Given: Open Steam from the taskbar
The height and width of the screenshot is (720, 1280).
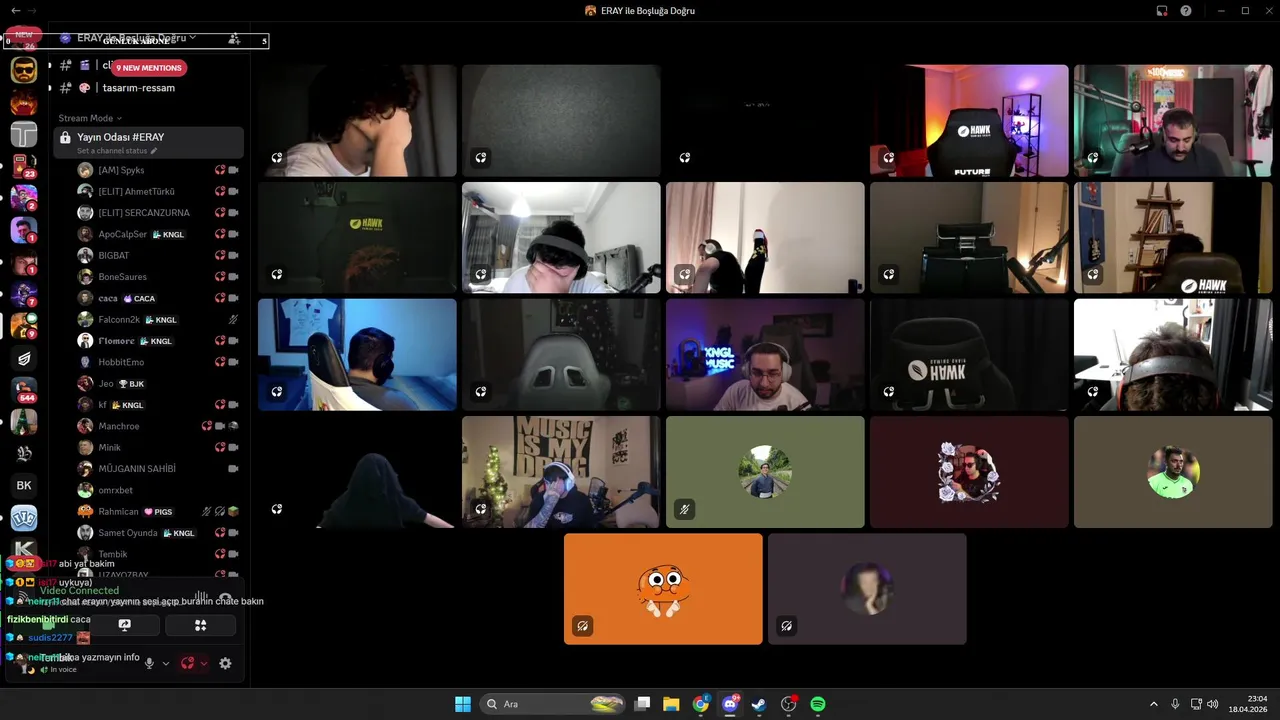Looking at the screenshot, I should point(759,704).
